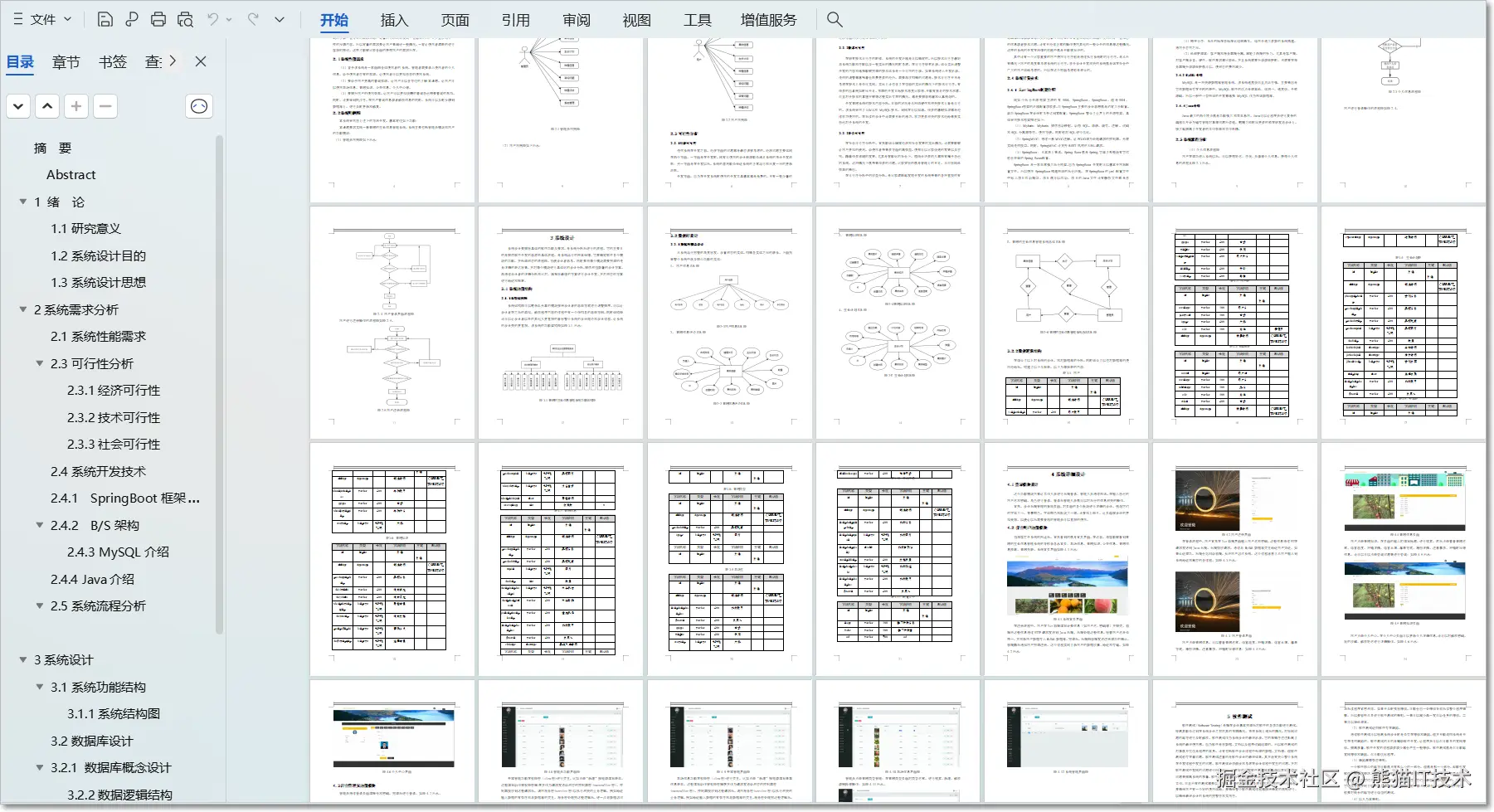Screen dimensions: 1494x812
Task: Jump to 2.4 系统开发技术 heading
Action: 99,471
